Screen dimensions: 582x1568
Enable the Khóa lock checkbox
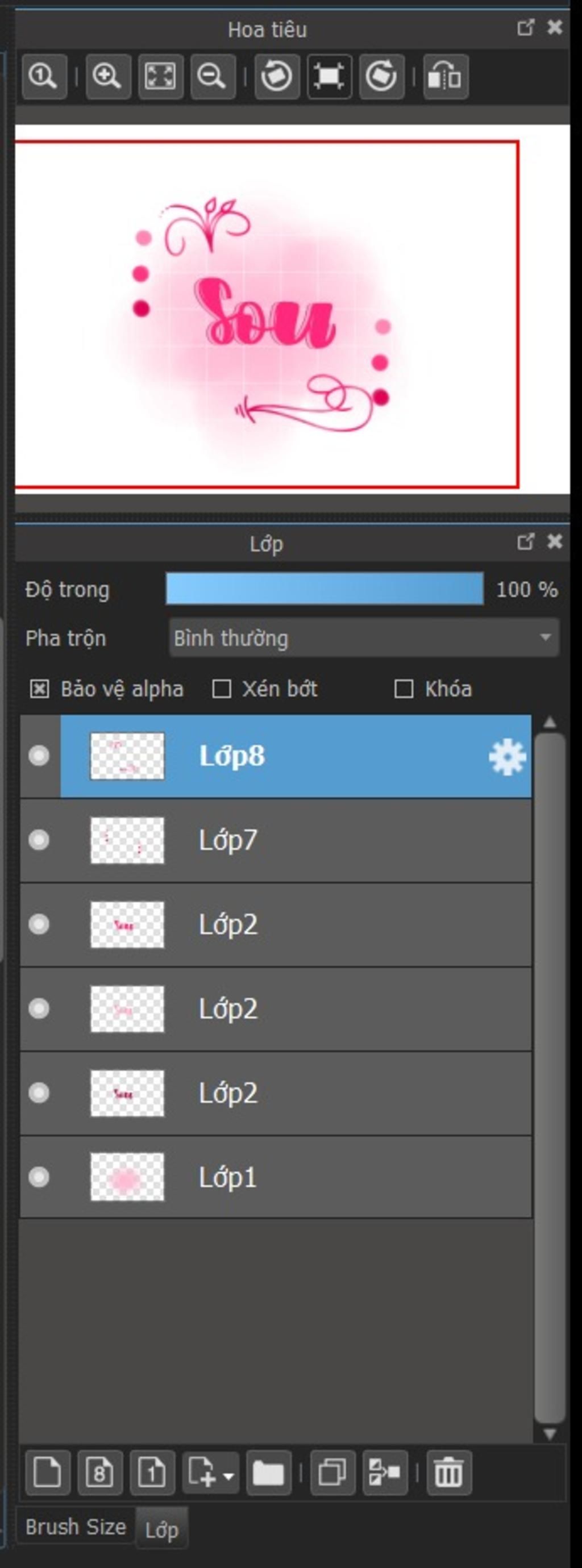(404, 689)
